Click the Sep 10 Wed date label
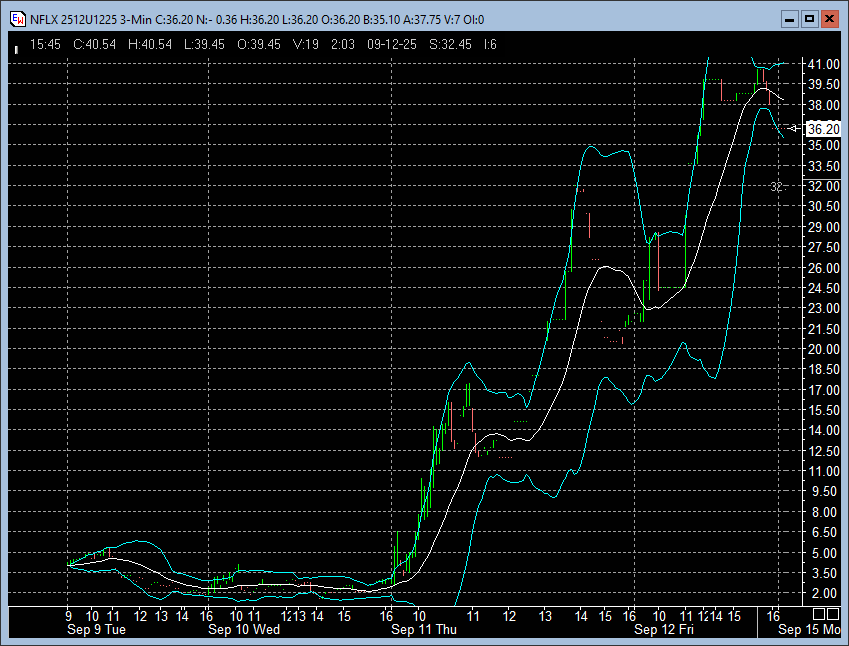 click(x=244, y=629)
